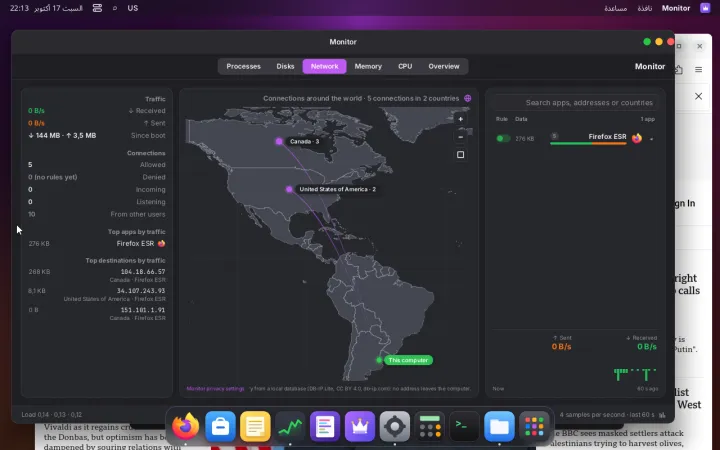Select destination 151.101.1.91
This screenshot has height=450, width=720.
coord(143,310)
